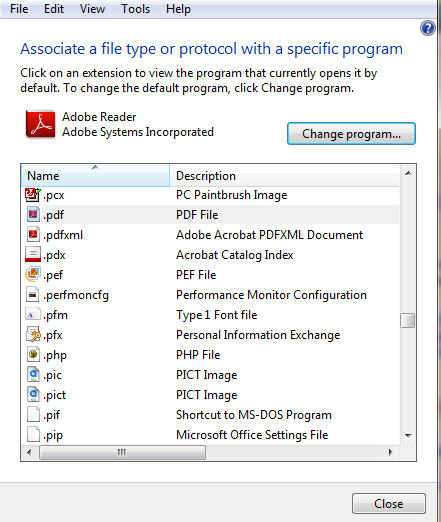
Task: Click the Adobe Reader program icon
Action: click(40, 124)
